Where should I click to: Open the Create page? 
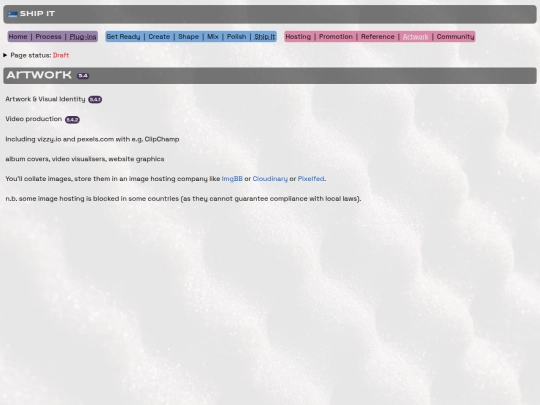(159, 37)
